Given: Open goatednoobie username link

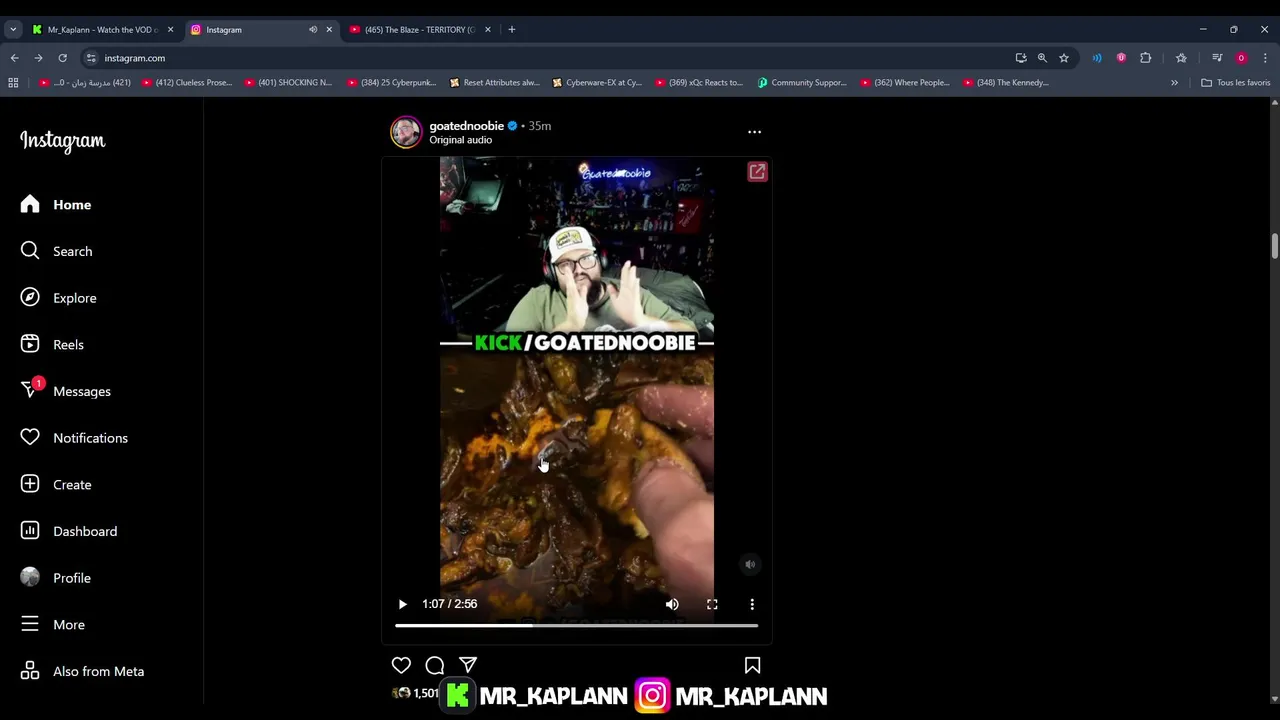Looking at the screenshot, I should (466, 126).
